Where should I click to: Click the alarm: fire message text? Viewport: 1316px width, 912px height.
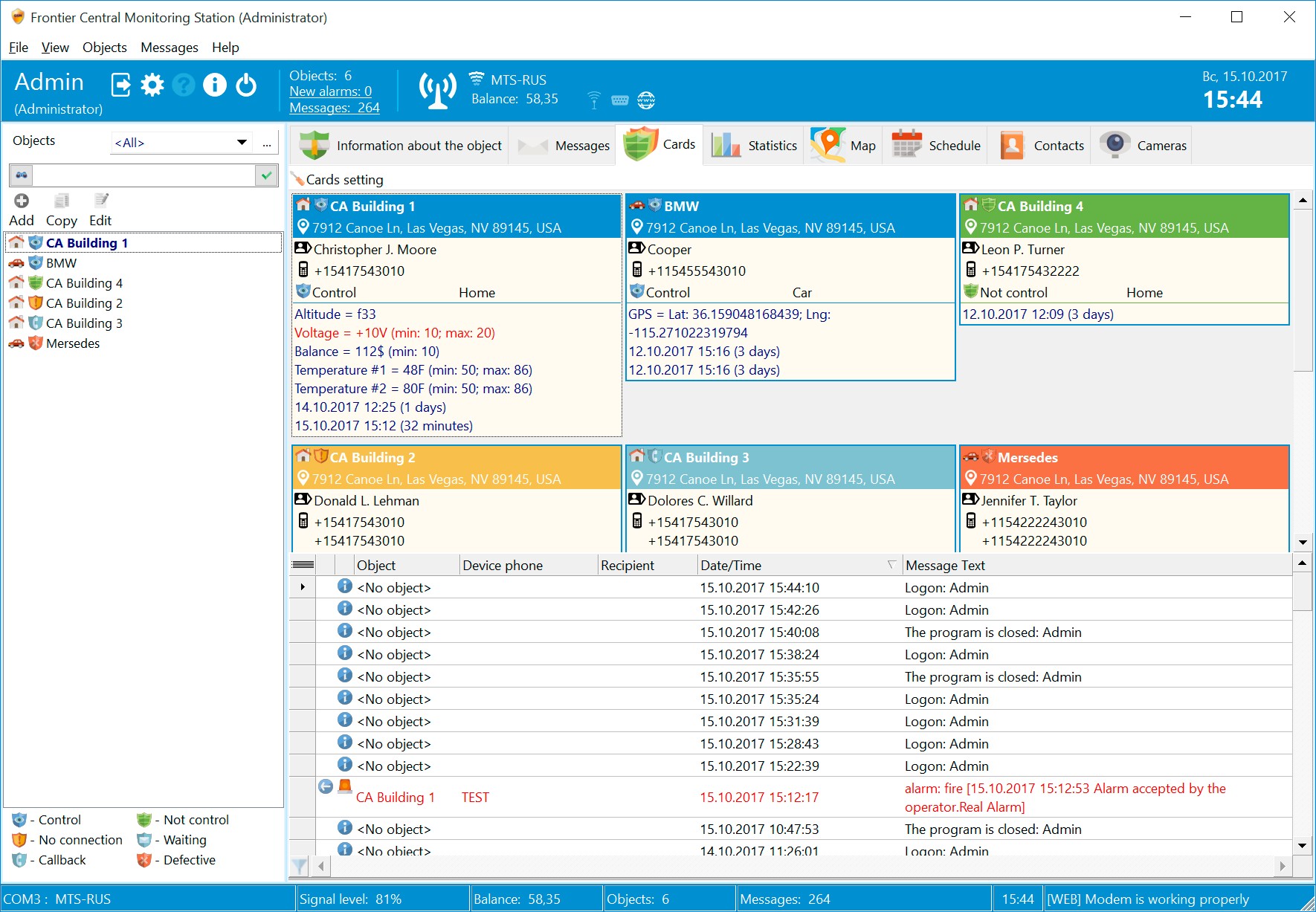[1065, 798]
